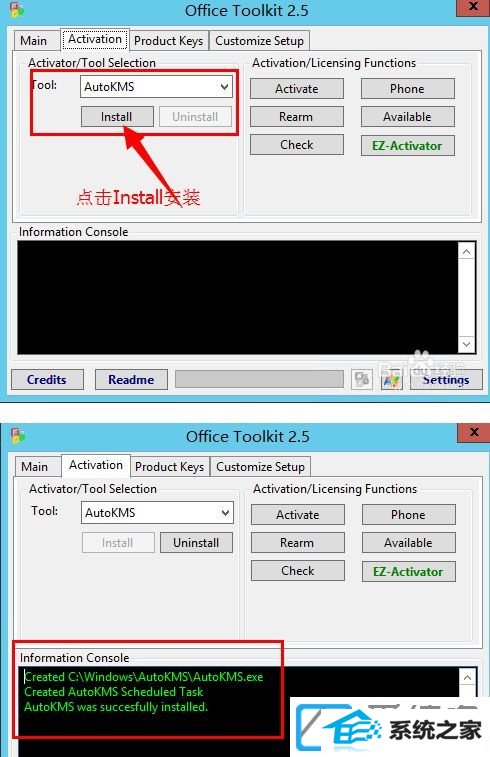
Task: Click the Windows flag icon button near Settings
Action: [x=392, y=380]
